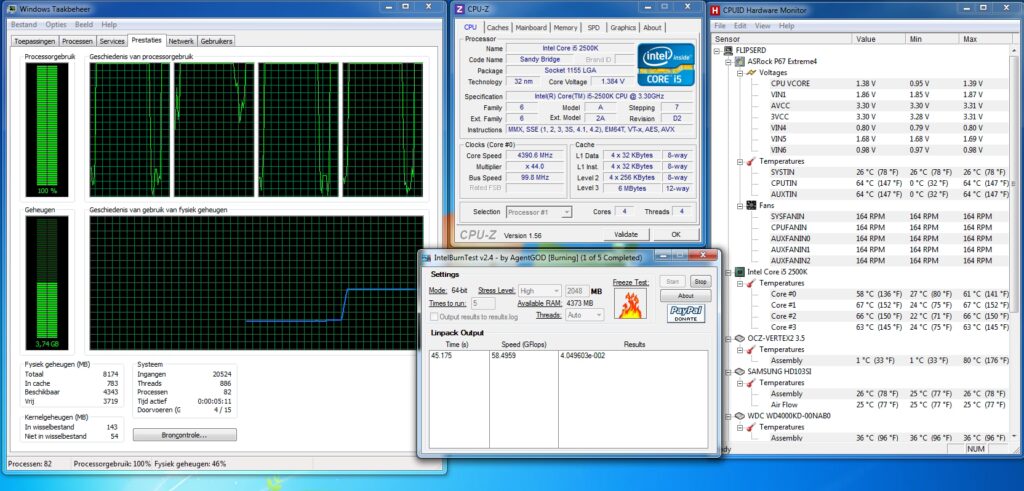
Task: Open the View menu in Hardware Monitor
Action: [764, 25]
